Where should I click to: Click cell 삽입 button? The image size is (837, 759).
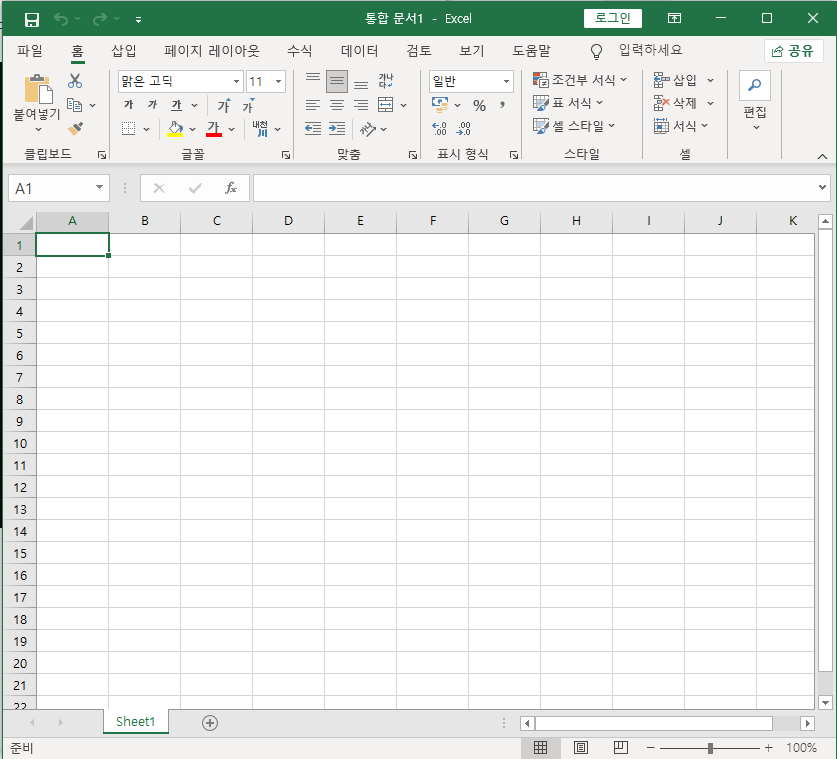(676, 80)
